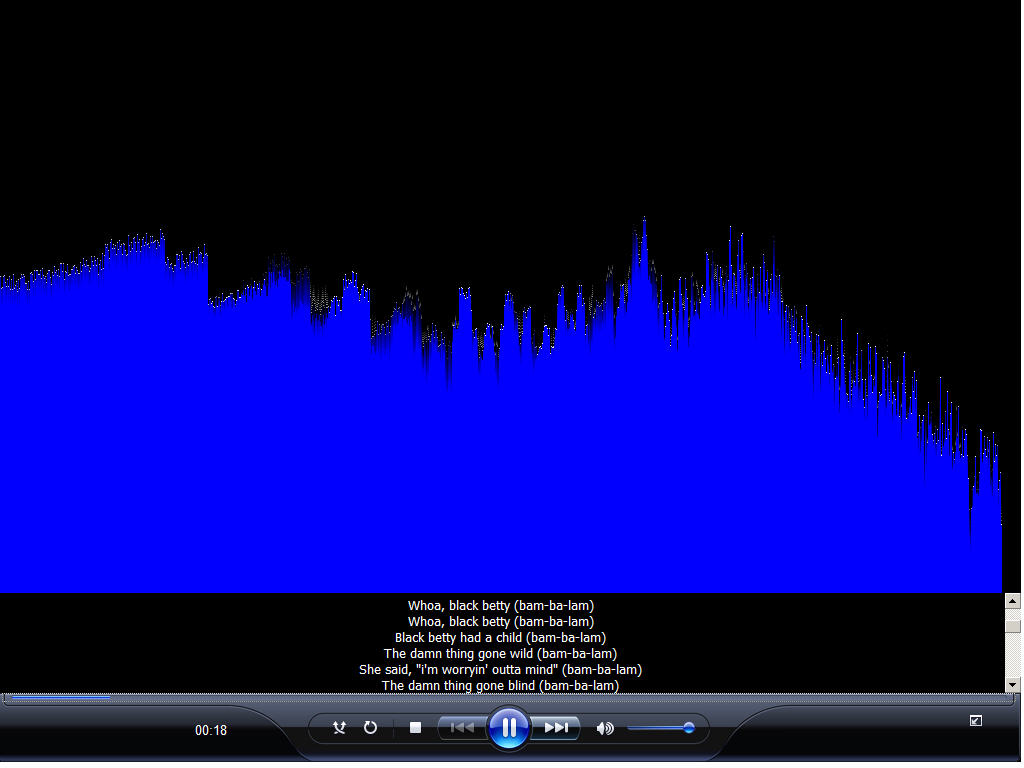Turn on shuffle playback
Viewport: 1024px width, 768px height.
[339, 728]
